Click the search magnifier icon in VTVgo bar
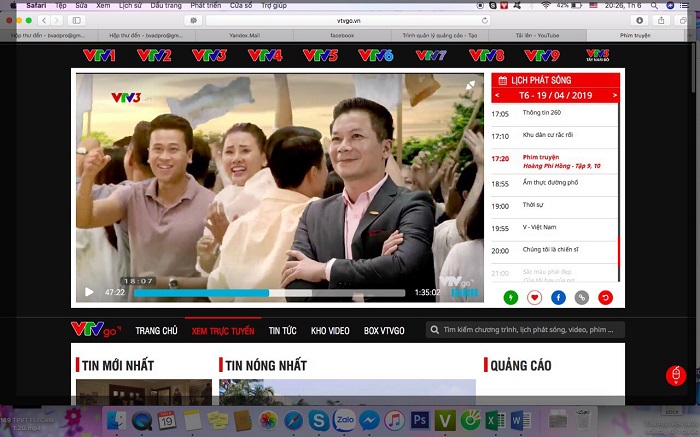The image size is (700, 437). coord(434,330)
